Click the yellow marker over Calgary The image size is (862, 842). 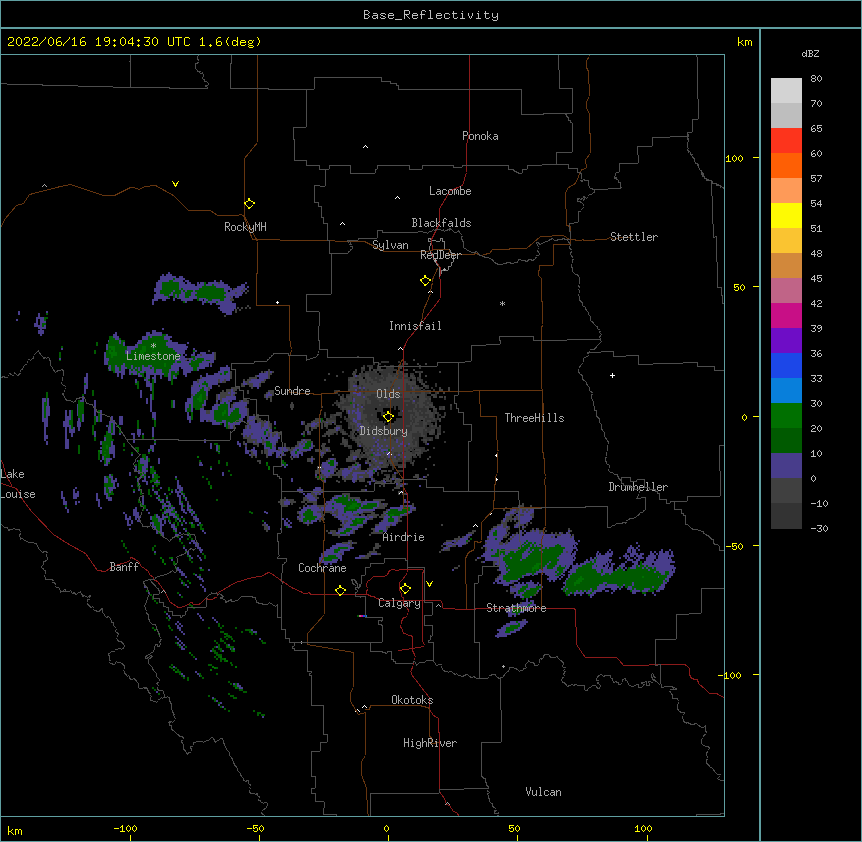coord(405,588)
